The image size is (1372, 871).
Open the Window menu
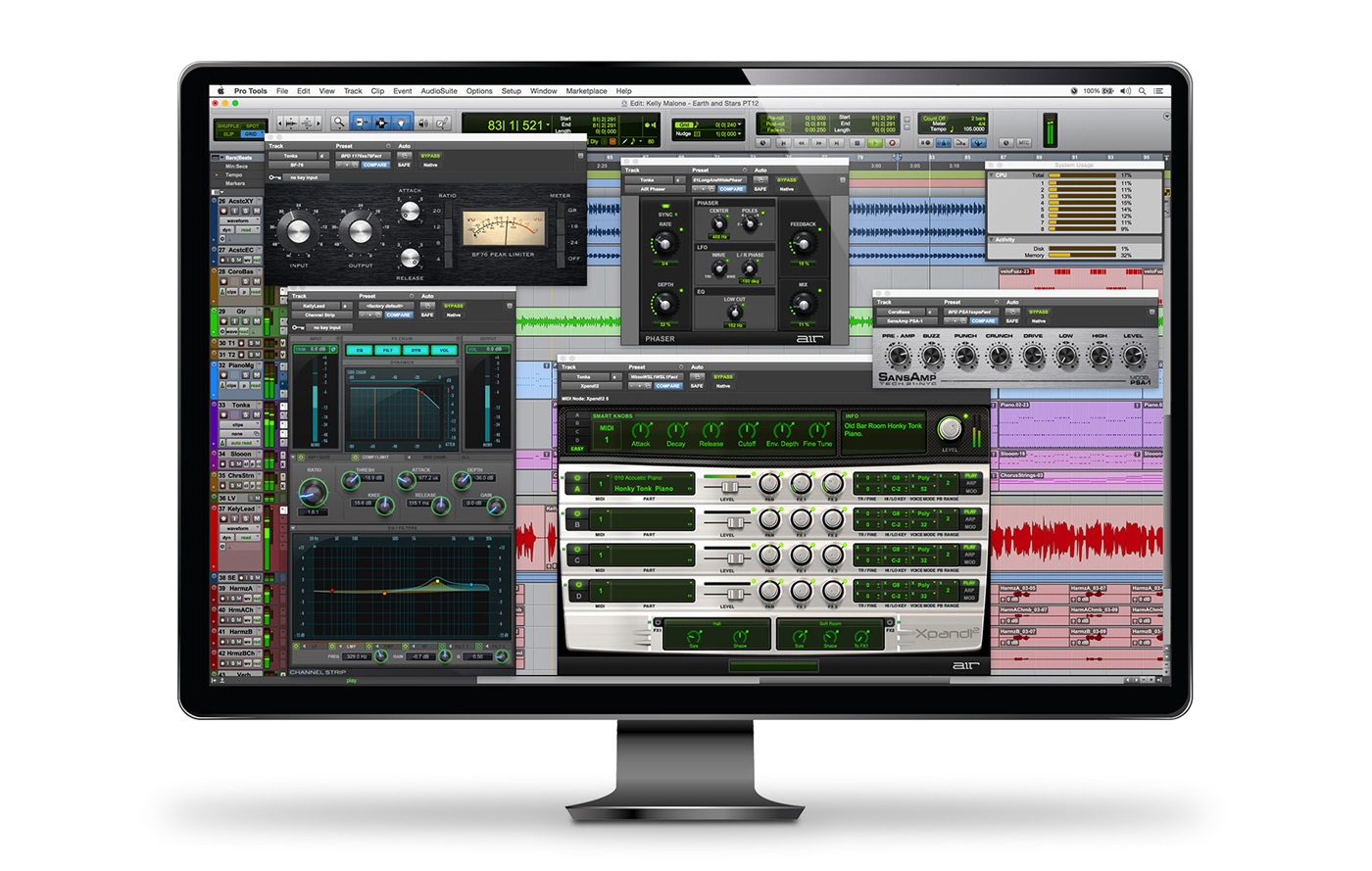click(544, 91)
